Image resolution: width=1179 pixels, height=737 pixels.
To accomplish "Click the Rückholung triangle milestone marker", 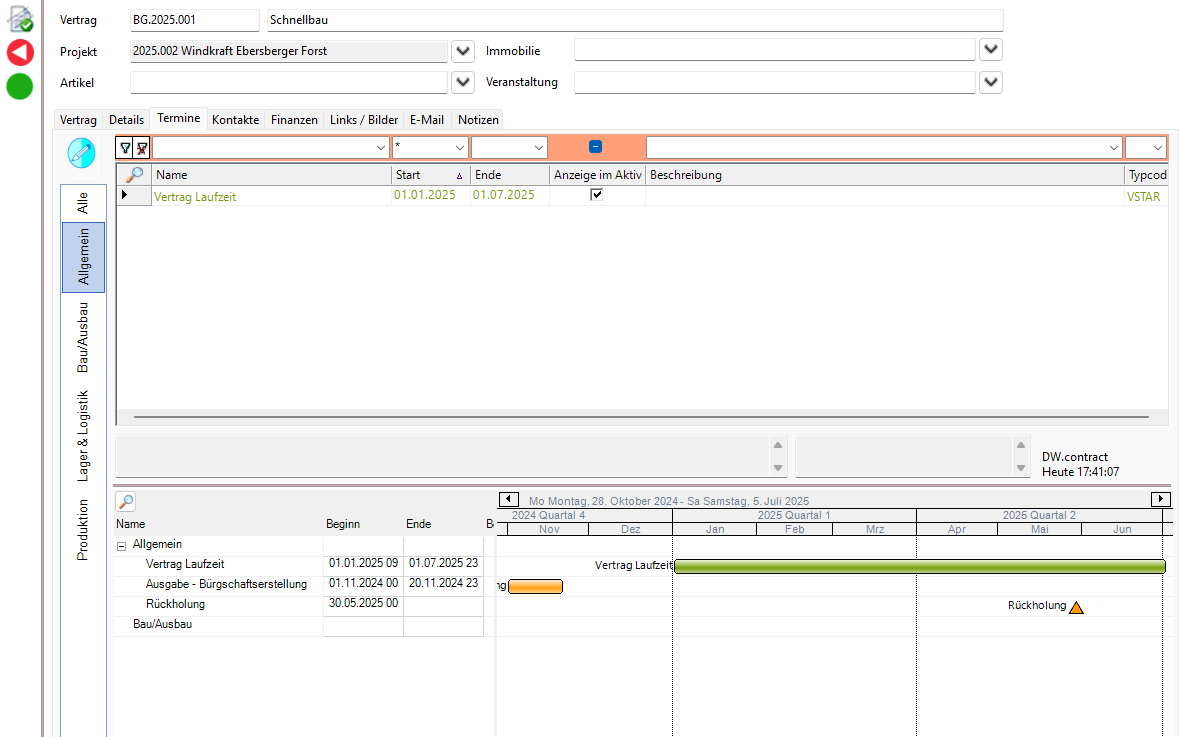I will [1076, 607].
